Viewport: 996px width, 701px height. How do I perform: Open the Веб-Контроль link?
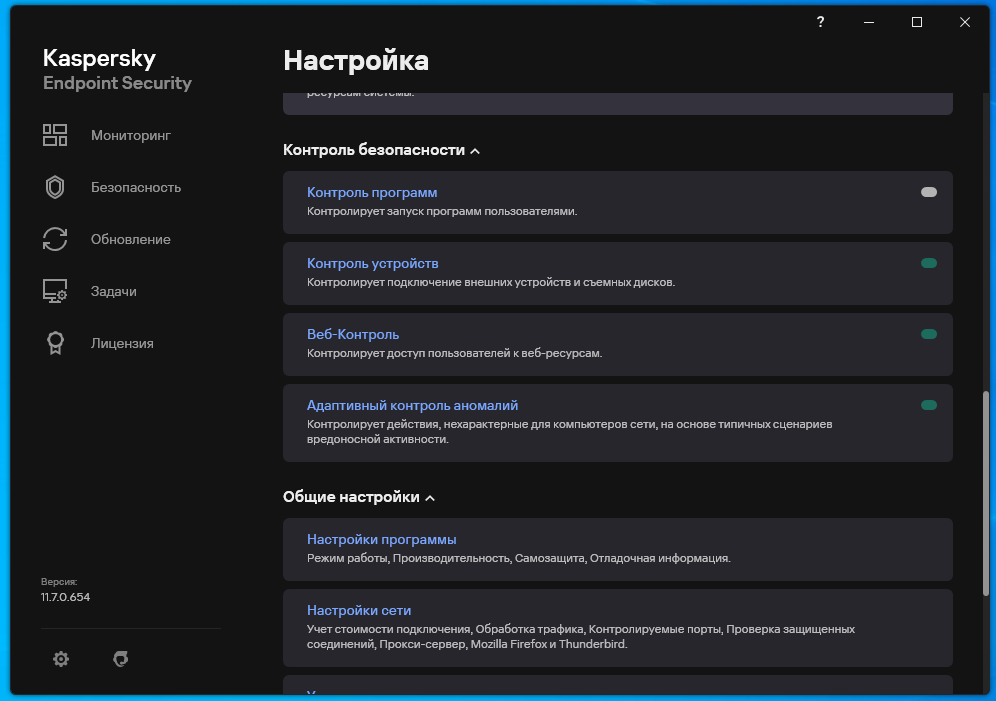pos(353,335)
